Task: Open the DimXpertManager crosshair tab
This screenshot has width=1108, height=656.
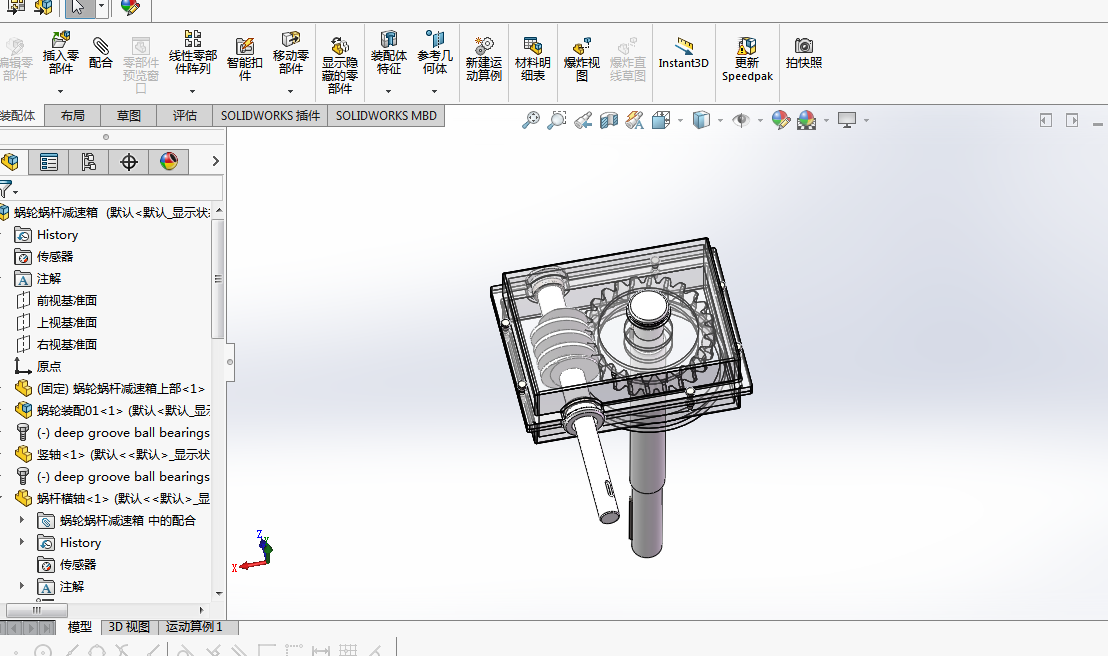Action: coord(129,162)
